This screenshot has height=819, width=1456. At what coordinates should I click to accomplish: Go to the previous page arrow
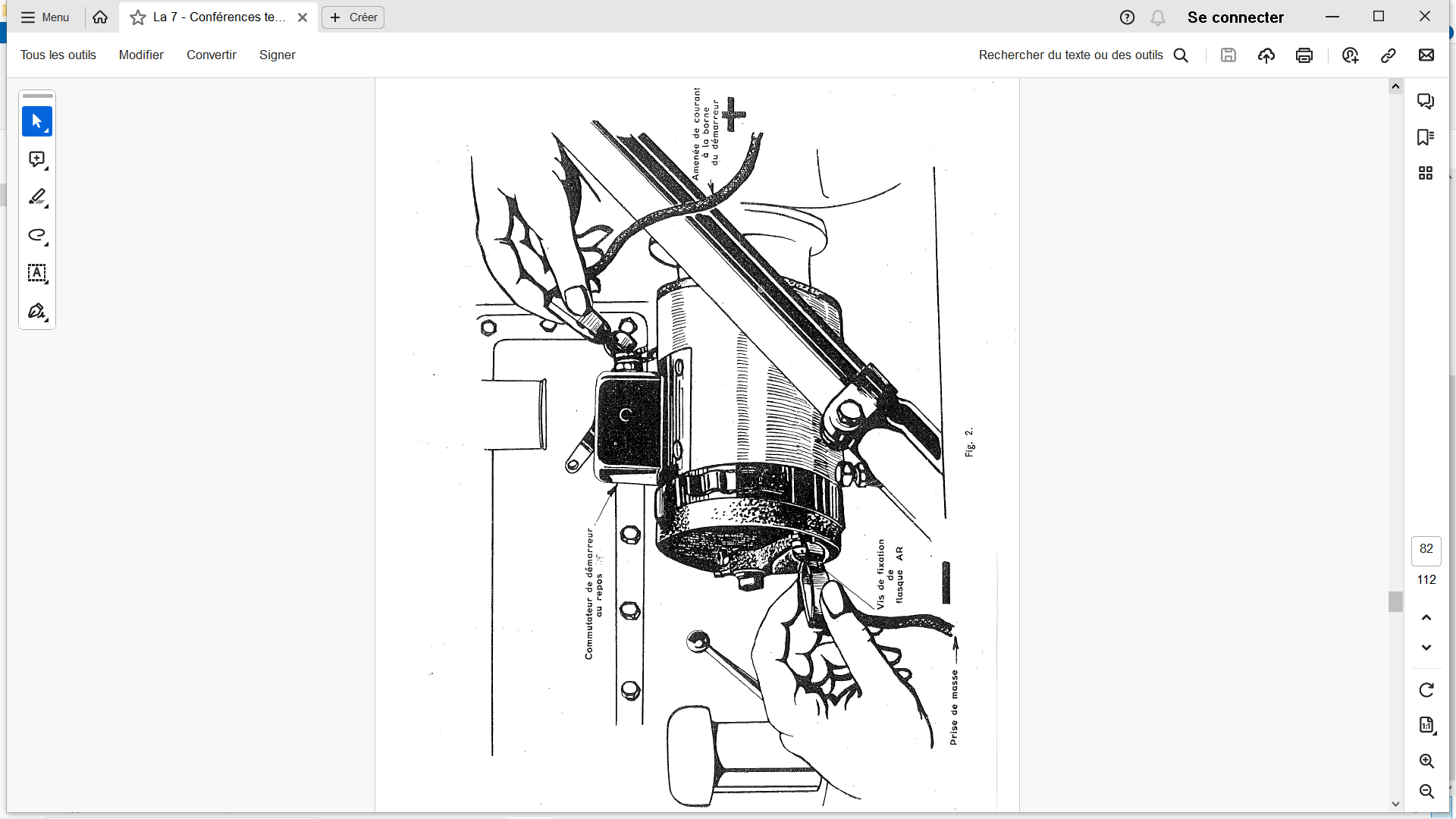[1426, 618]
